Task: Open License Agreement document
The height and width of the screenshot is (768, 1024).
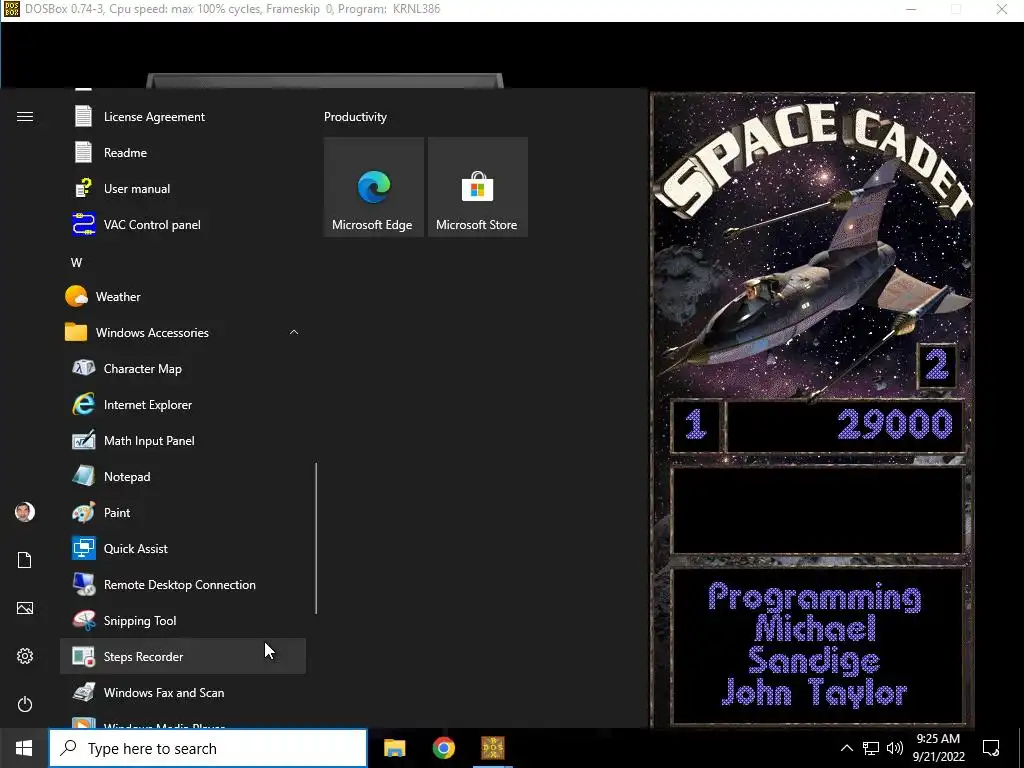Action: [183, 117]
